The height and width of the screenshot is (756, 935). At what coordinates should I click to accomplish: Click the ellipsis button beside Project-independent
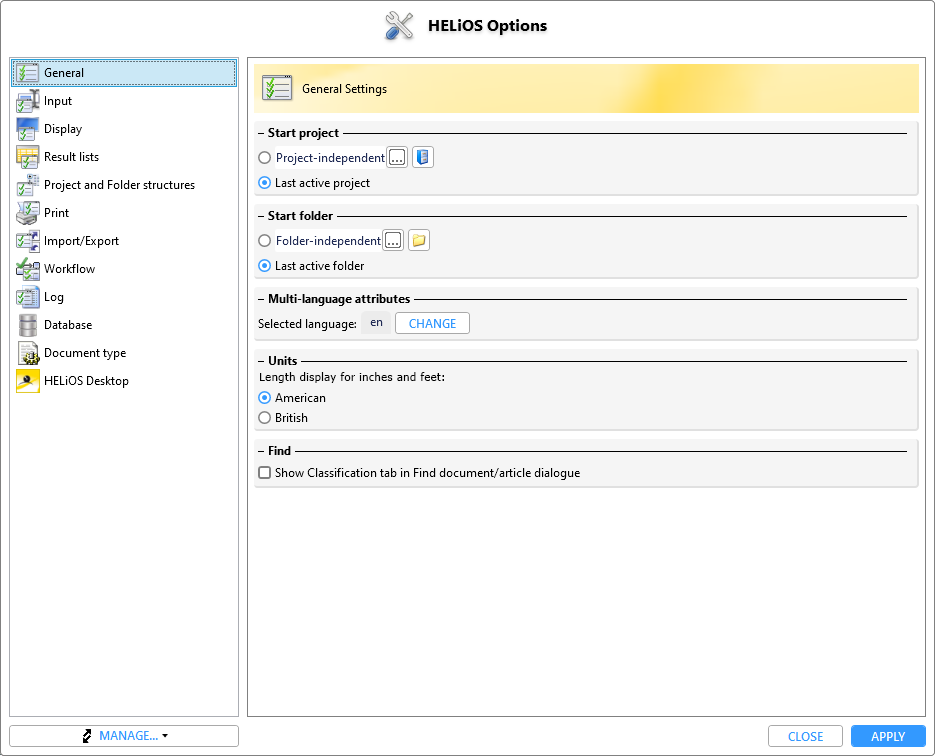click(397, 157)
